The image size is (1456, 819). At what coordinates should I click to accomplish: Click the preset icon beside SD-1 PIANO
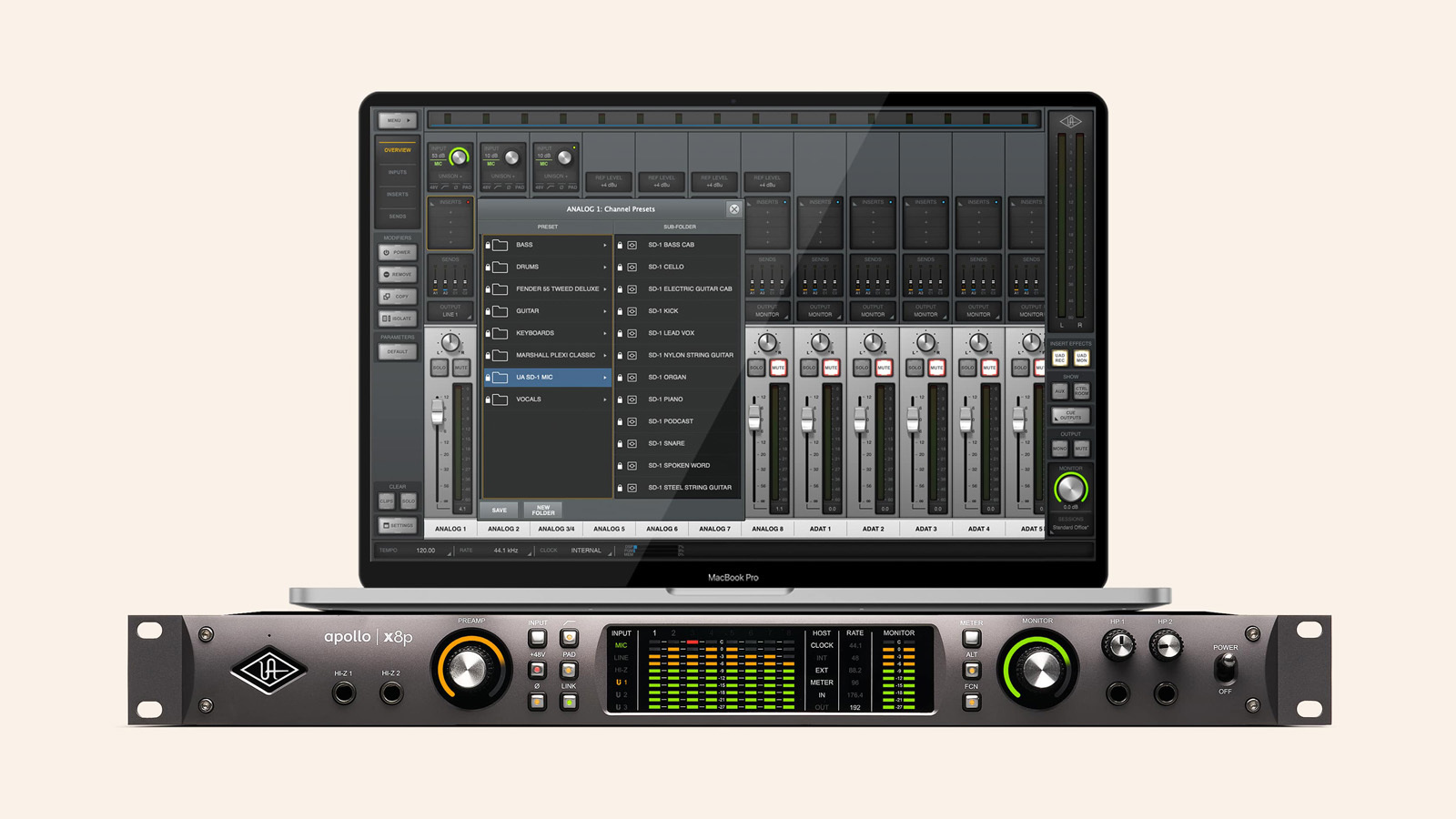(632, 399)
